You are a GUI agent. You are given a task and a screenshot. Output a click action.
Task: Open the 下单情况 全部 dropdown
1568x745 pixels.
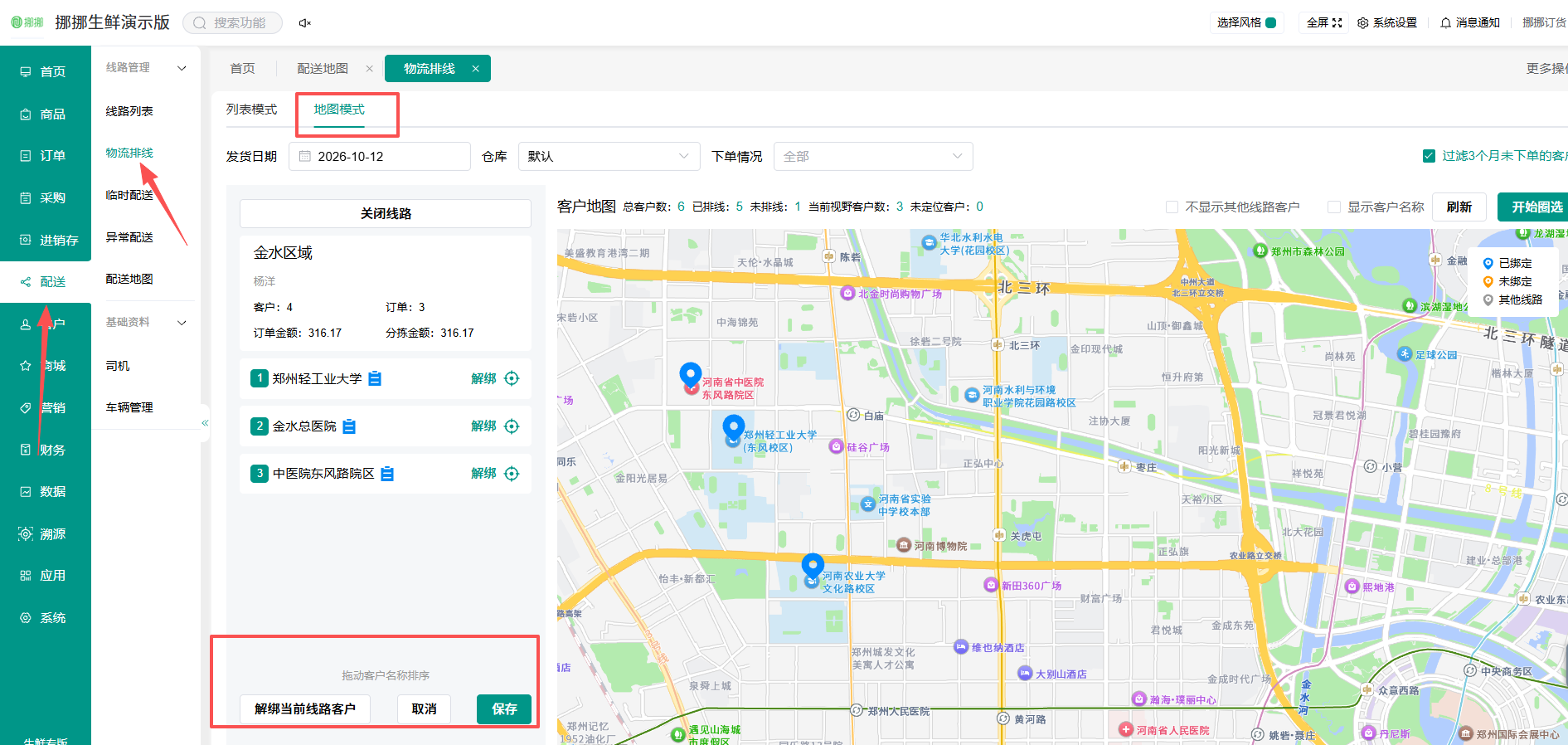(873, 156)
